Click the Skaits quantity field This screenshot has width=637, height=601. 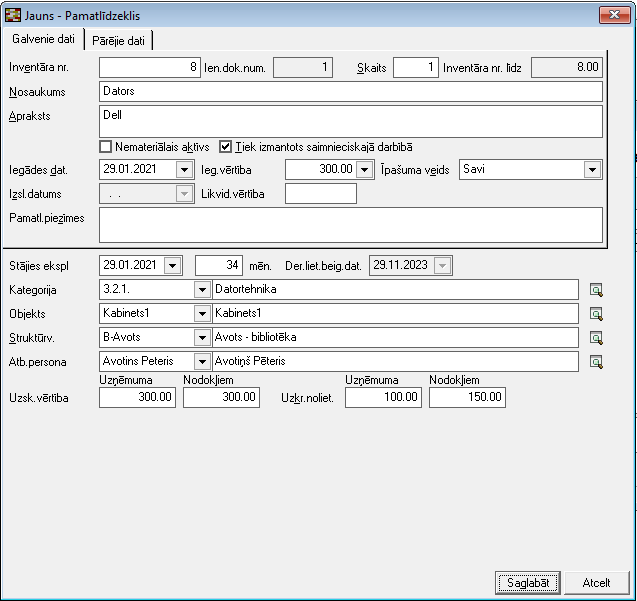pyautogui.click(x=416, y=67)
